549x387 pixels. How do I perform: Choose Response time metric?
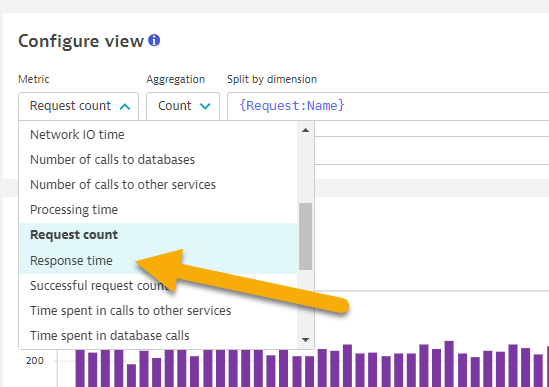[x=71, y=261]
